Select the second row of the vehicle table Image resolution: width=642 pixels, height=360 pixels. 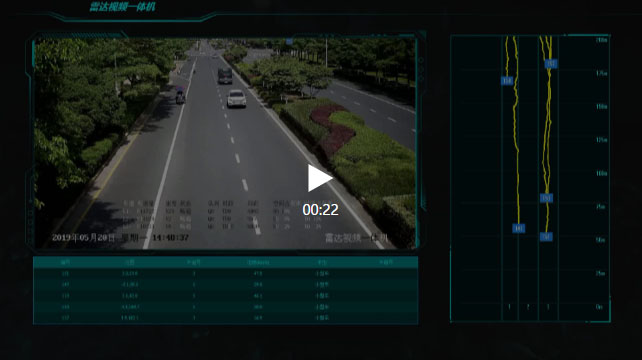[x=226, y=284]
